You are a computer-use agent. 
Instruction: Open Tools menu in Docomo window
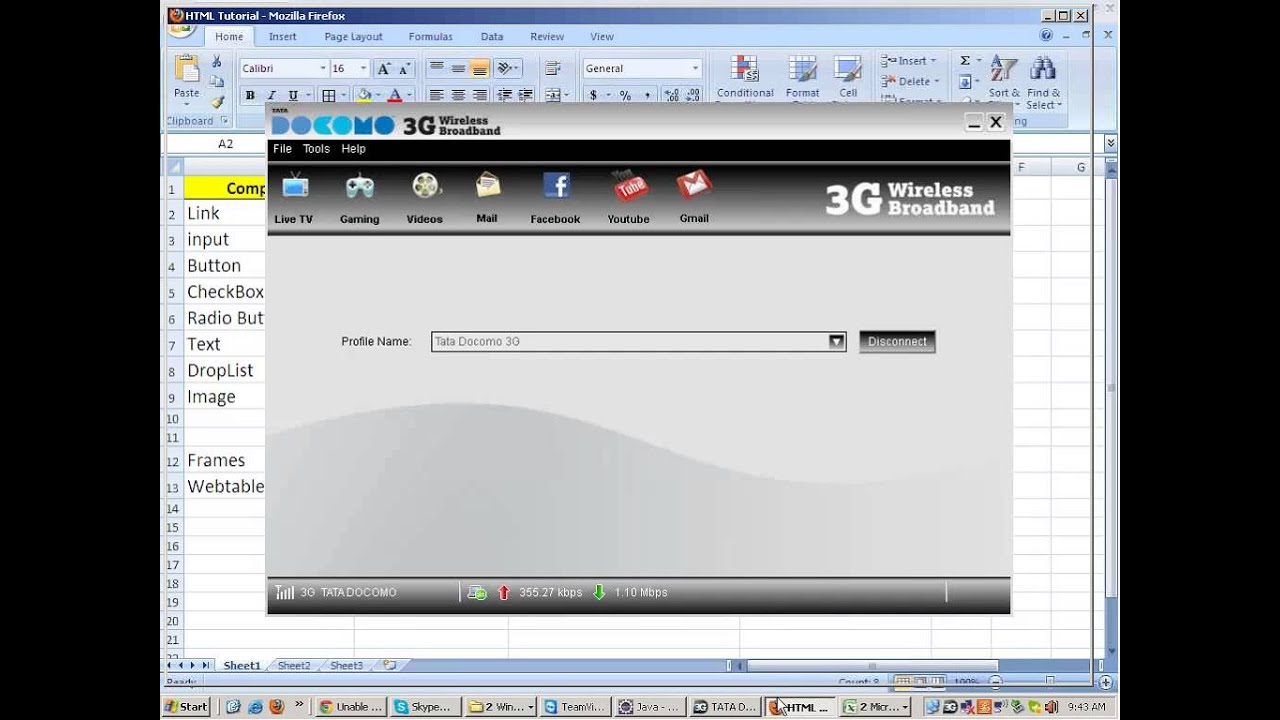[316, 149]
